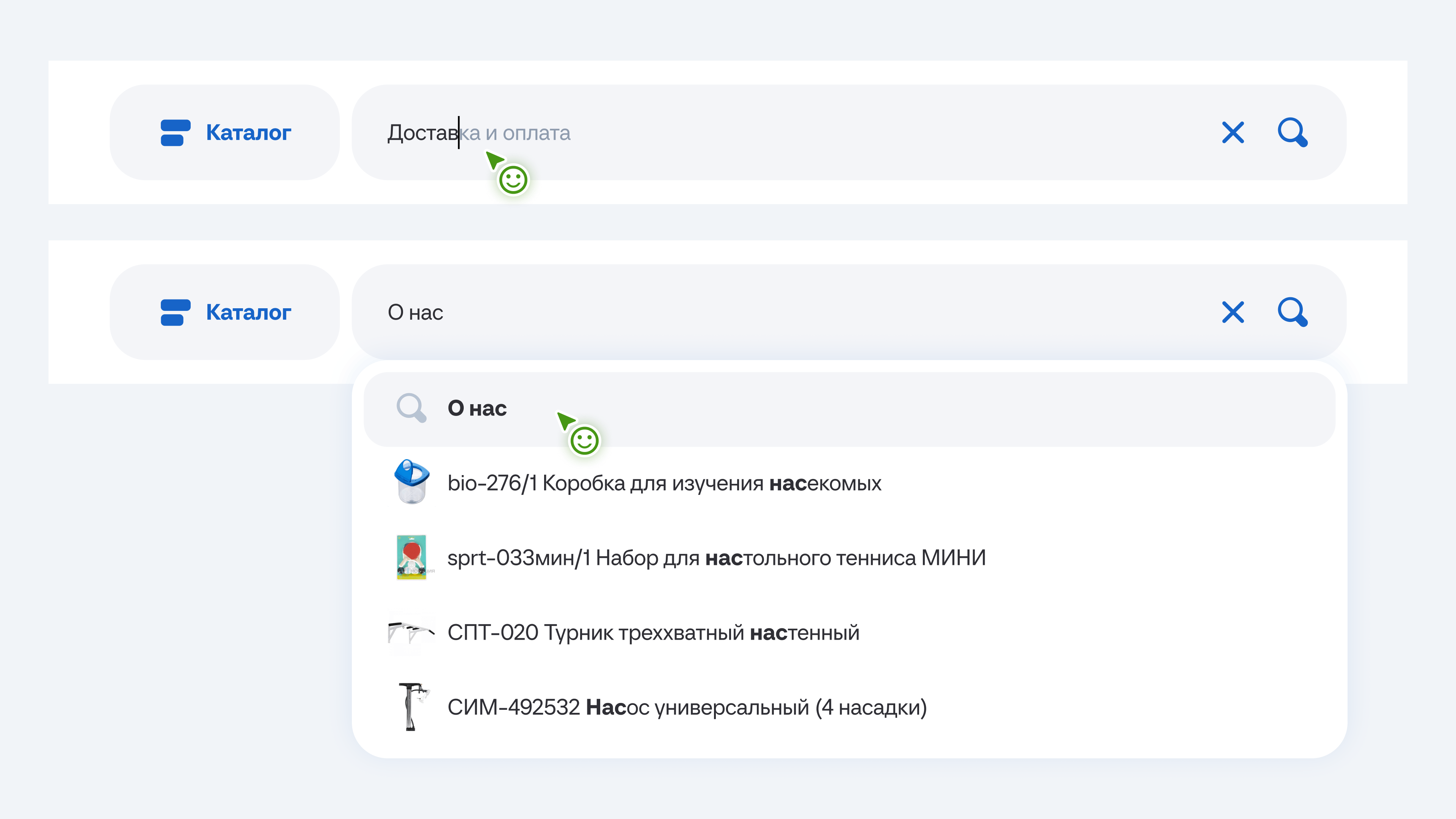Screen dimensions: 1456x819
Task: Click the table tennis set thumbnail
Action: [x=411, y=557]
